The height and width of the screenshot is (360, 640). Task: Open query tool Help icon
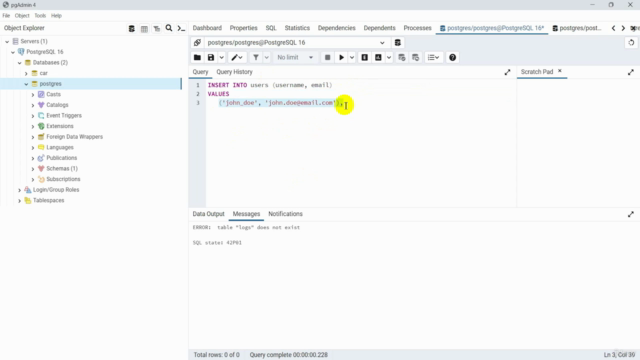pos(452,58)
